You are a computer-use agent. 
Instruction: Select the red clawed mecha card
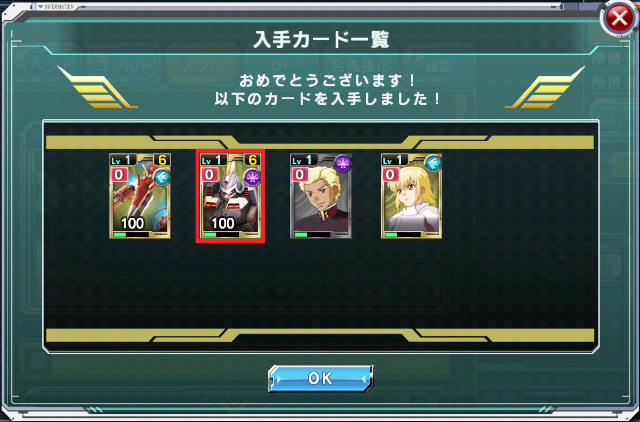click(x=140, y=196)
